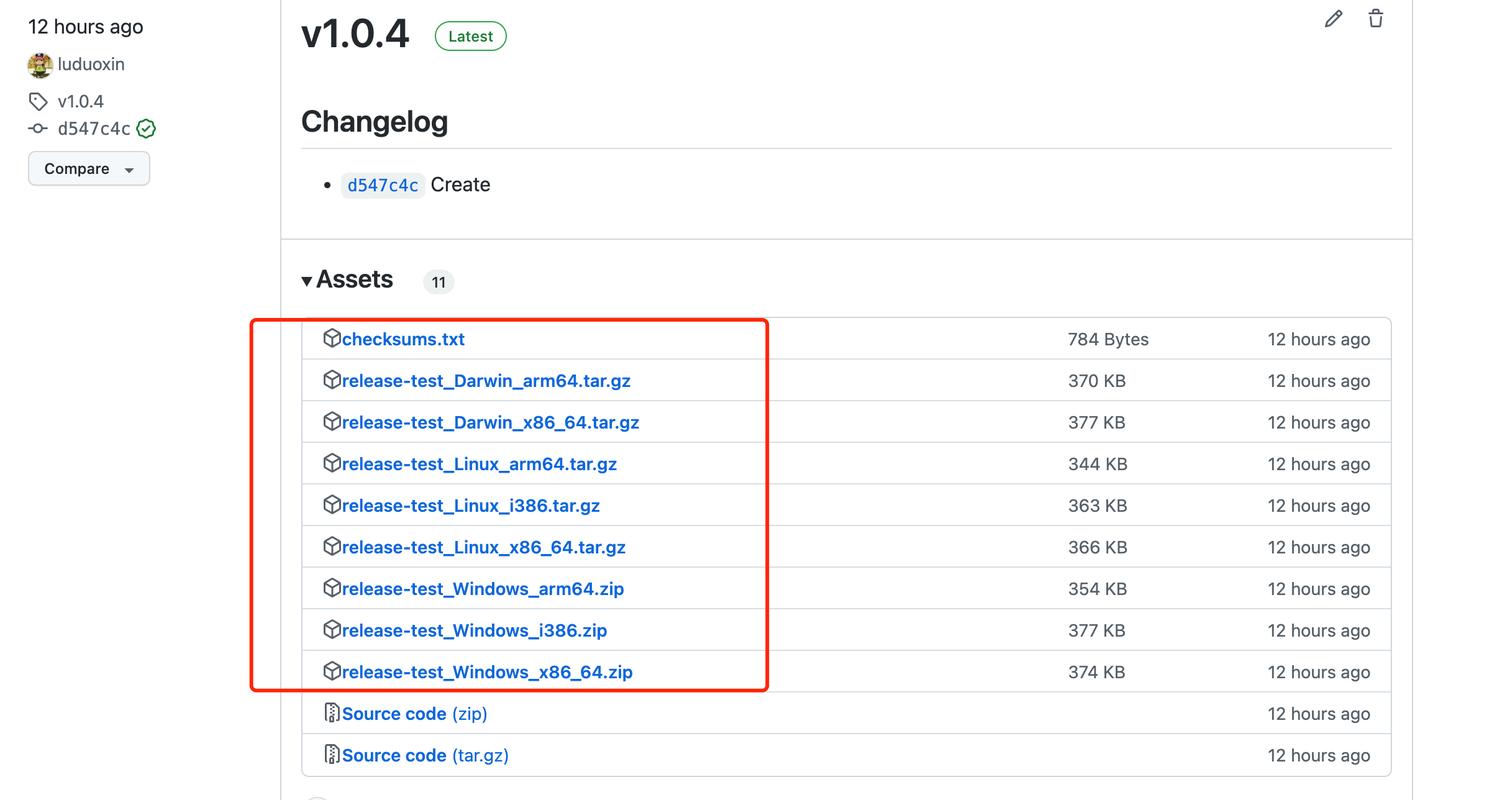Open the Compare dropdown
This screenshot has width=1497, height=800.
[89, 169]
